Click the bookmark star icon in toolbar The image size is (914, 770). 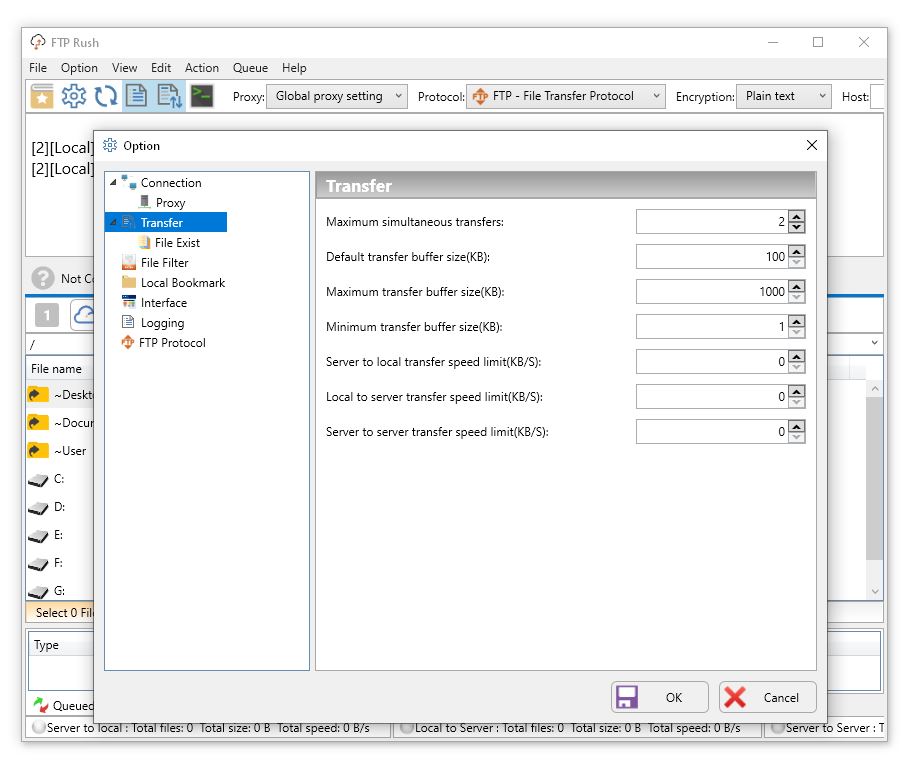42,96
